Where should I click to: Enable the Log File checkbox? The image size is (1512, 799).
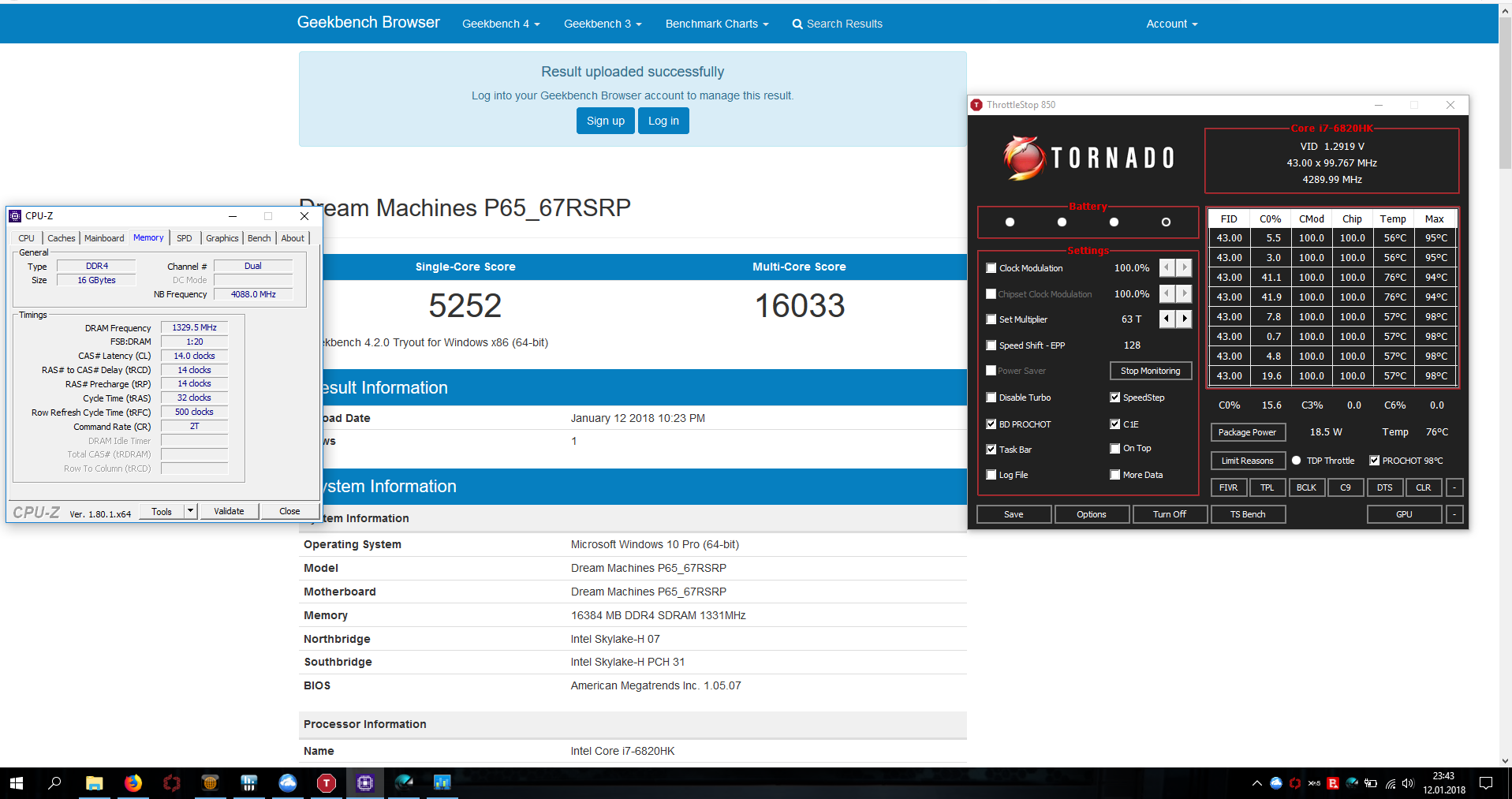coord(991,475)
